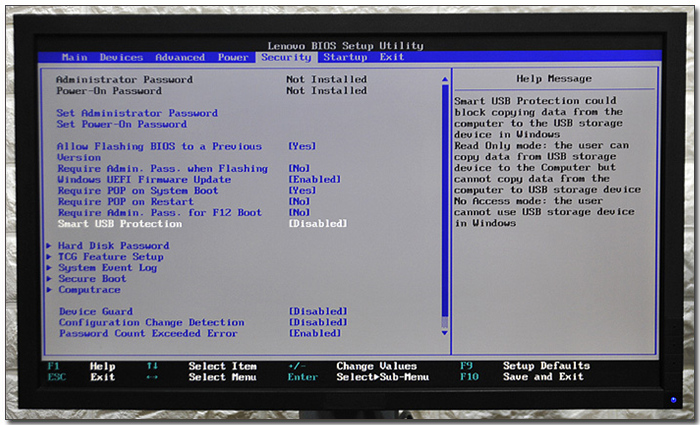Select Windows UEFI Firmware Update option
This screenshot has height=425, width=700.
click(x=144, y=179)
